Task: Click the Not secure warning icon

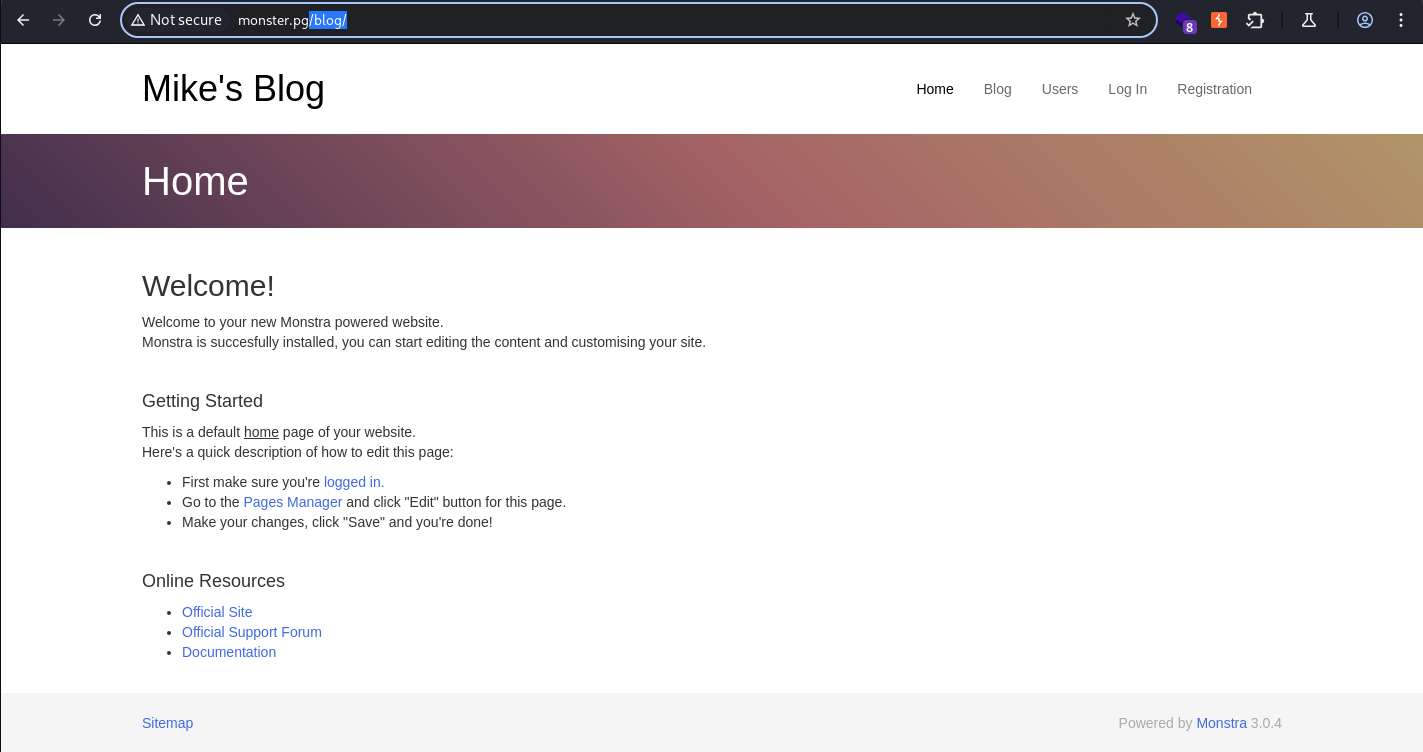Action: tap(138, 20)
